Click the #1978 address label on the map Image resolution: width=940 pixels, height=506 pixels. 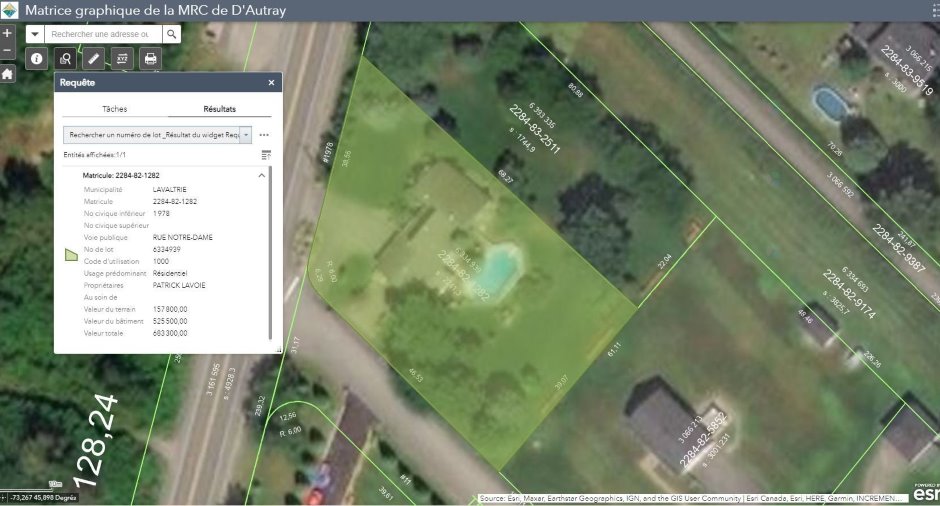coord(327,152)
